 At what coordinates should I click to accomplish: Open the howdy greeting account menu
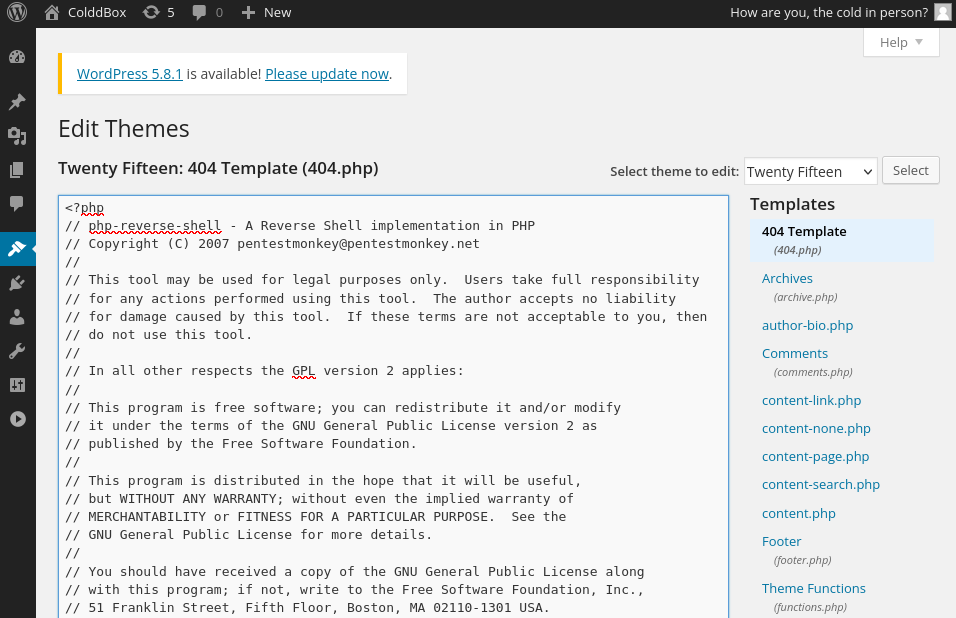coord(829,12)
